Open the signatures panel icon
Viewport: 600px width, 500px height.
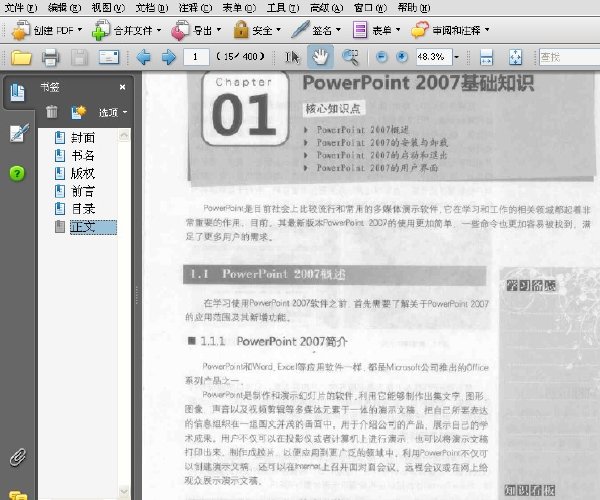coord(18,132)
